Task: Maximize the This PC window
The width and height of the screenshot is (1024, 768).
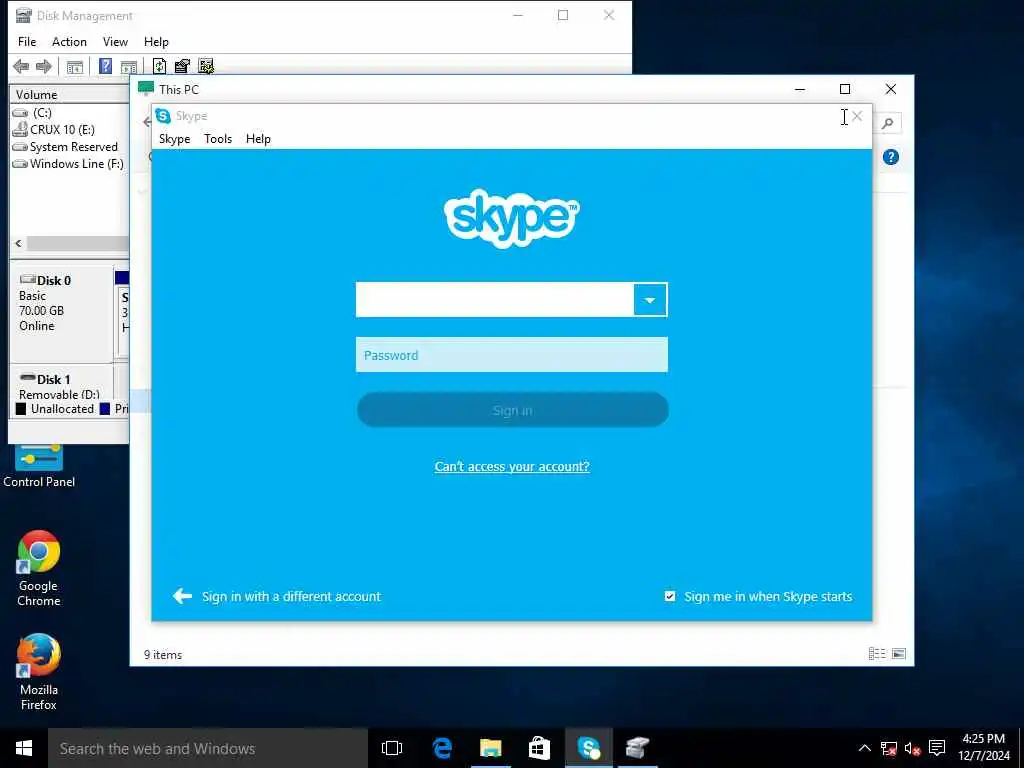Action: click(x=844, y=89)
